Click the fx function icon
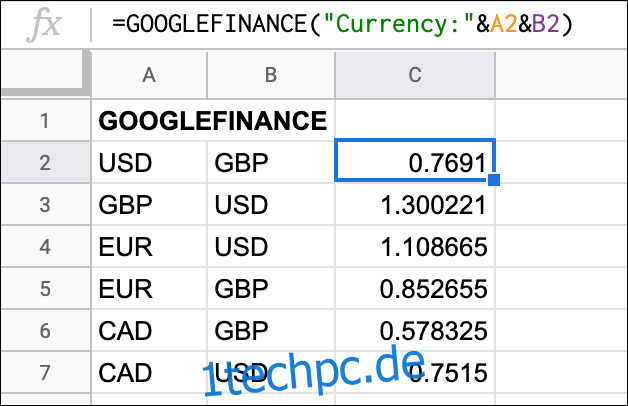This screenshot has width=628, height=406. point(44,25)
